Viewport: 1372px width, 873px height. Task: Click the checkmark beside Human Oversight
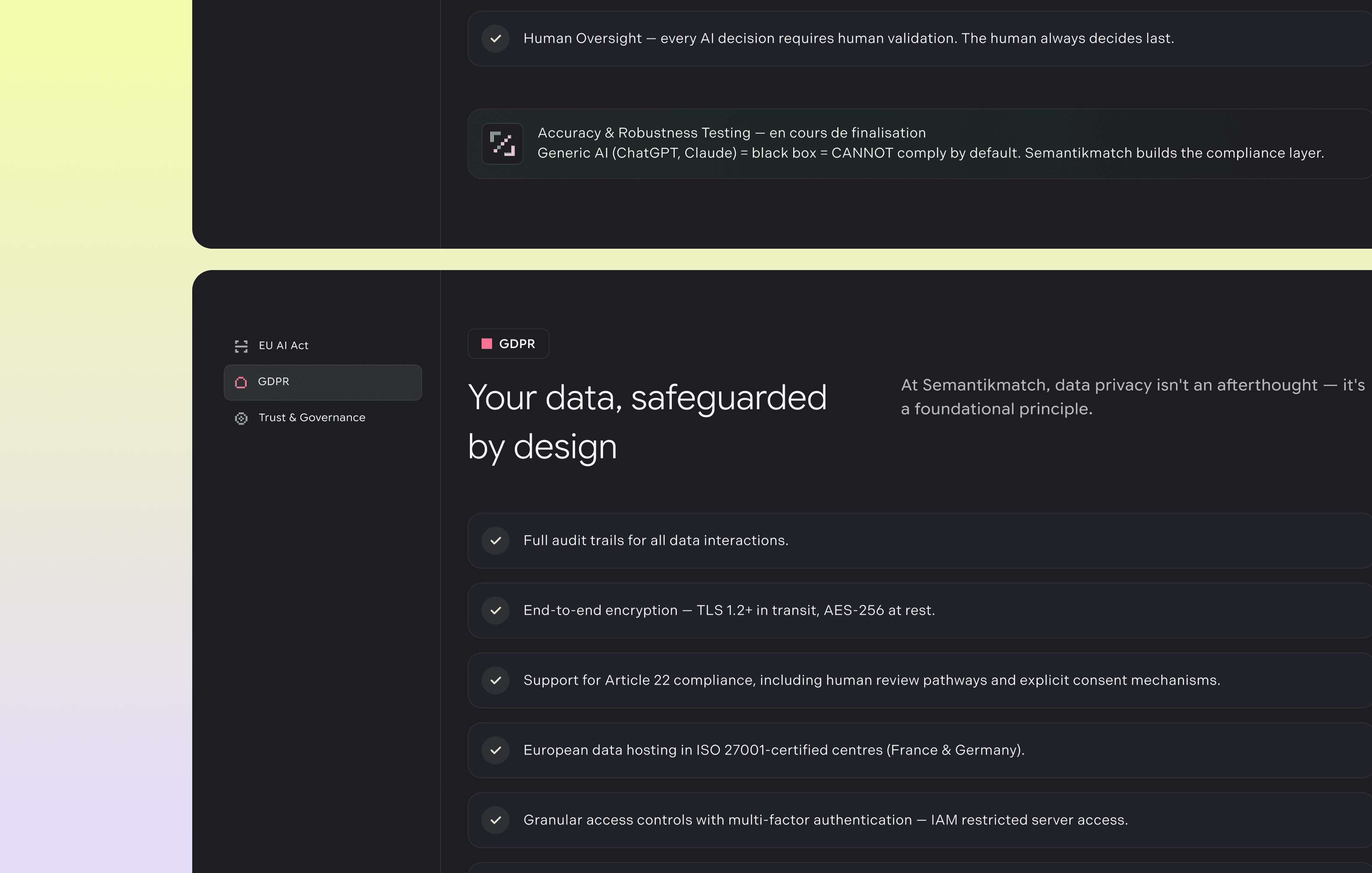[x=495, y=39]
